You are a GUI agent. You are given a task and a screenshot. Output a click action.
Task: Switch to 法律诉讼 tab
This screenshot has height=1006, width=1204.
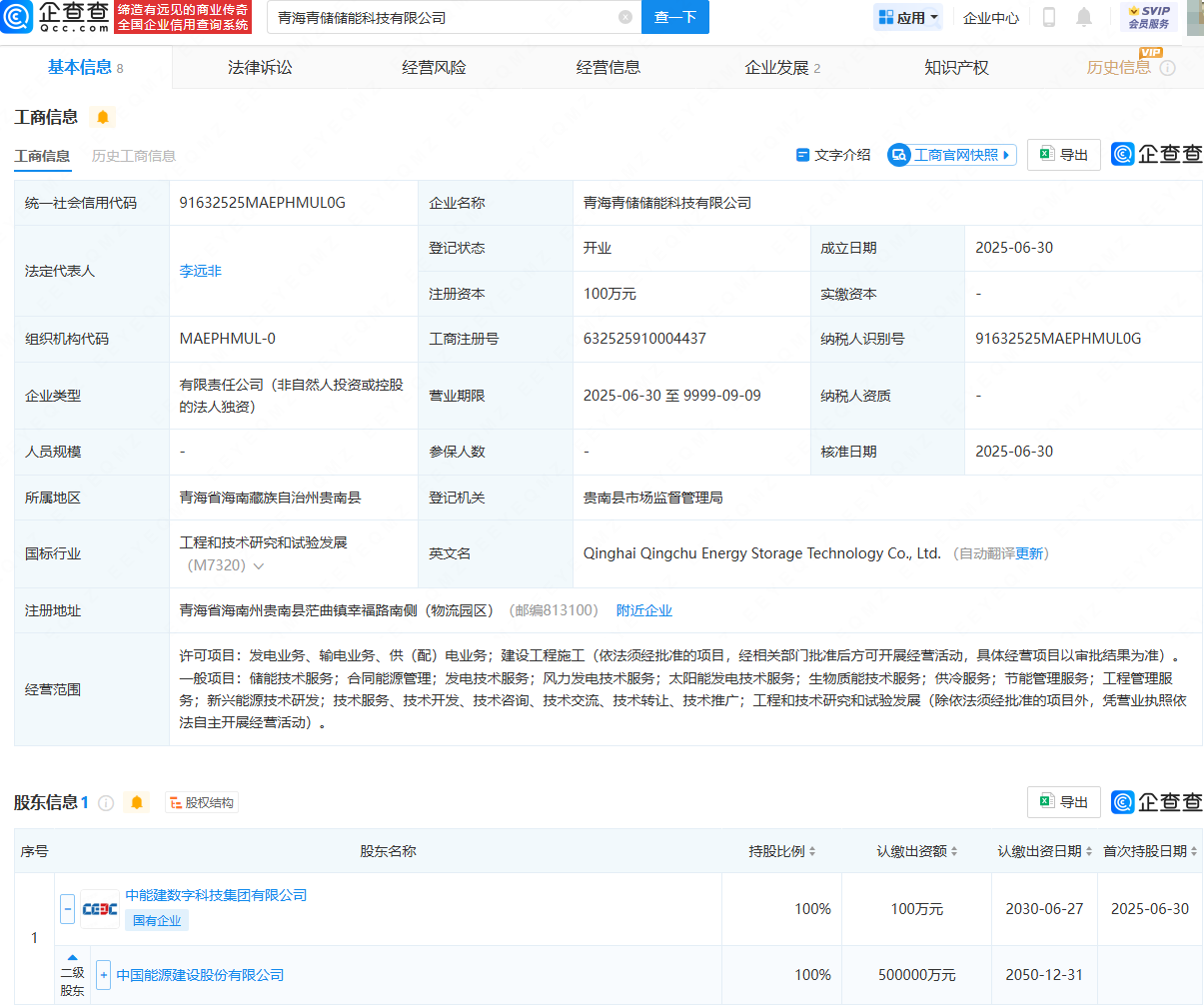coord(260,67)
